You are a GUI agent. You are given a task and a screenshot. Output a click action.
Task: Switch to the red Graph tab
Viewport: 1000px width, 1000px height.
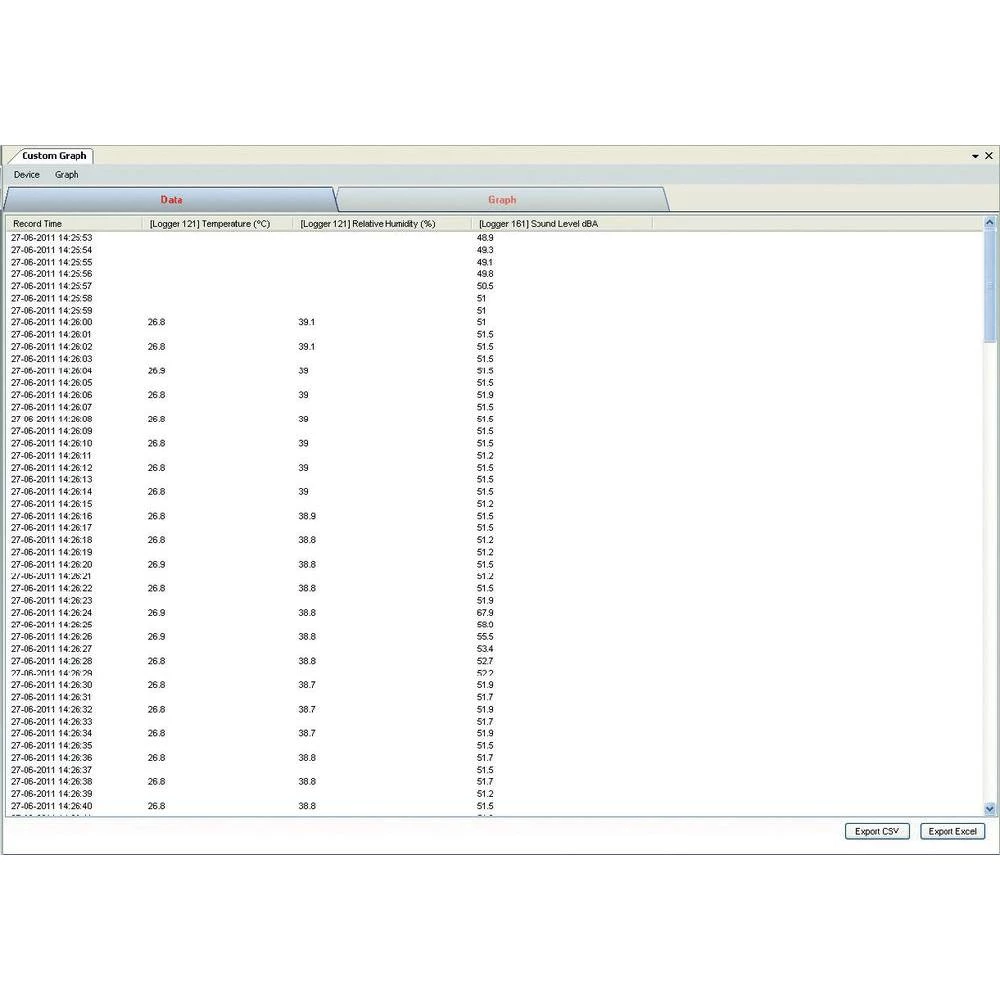tap(502, 200)
